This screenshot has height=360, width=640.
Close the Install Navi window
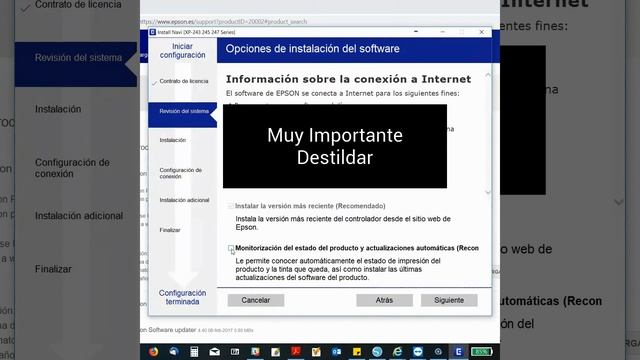point(482,32)
